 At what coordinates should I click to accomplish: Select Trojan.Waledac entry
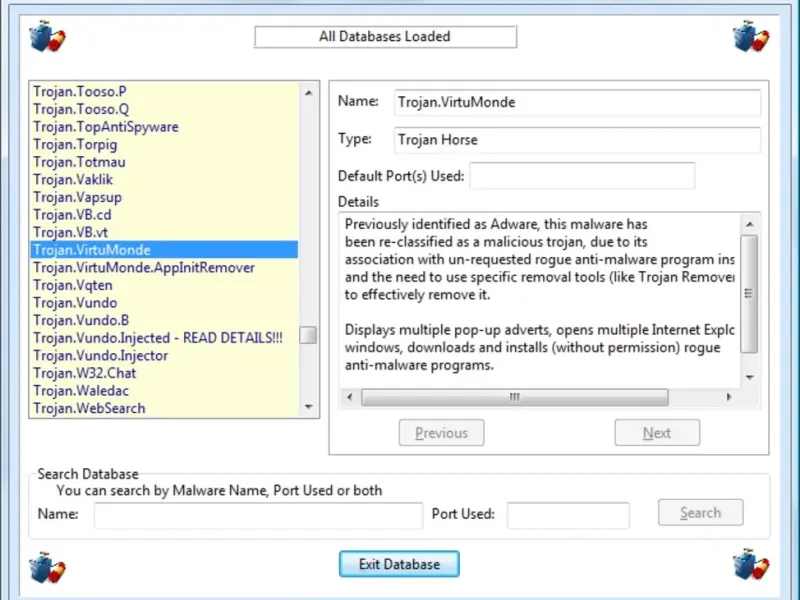point(164,390)
